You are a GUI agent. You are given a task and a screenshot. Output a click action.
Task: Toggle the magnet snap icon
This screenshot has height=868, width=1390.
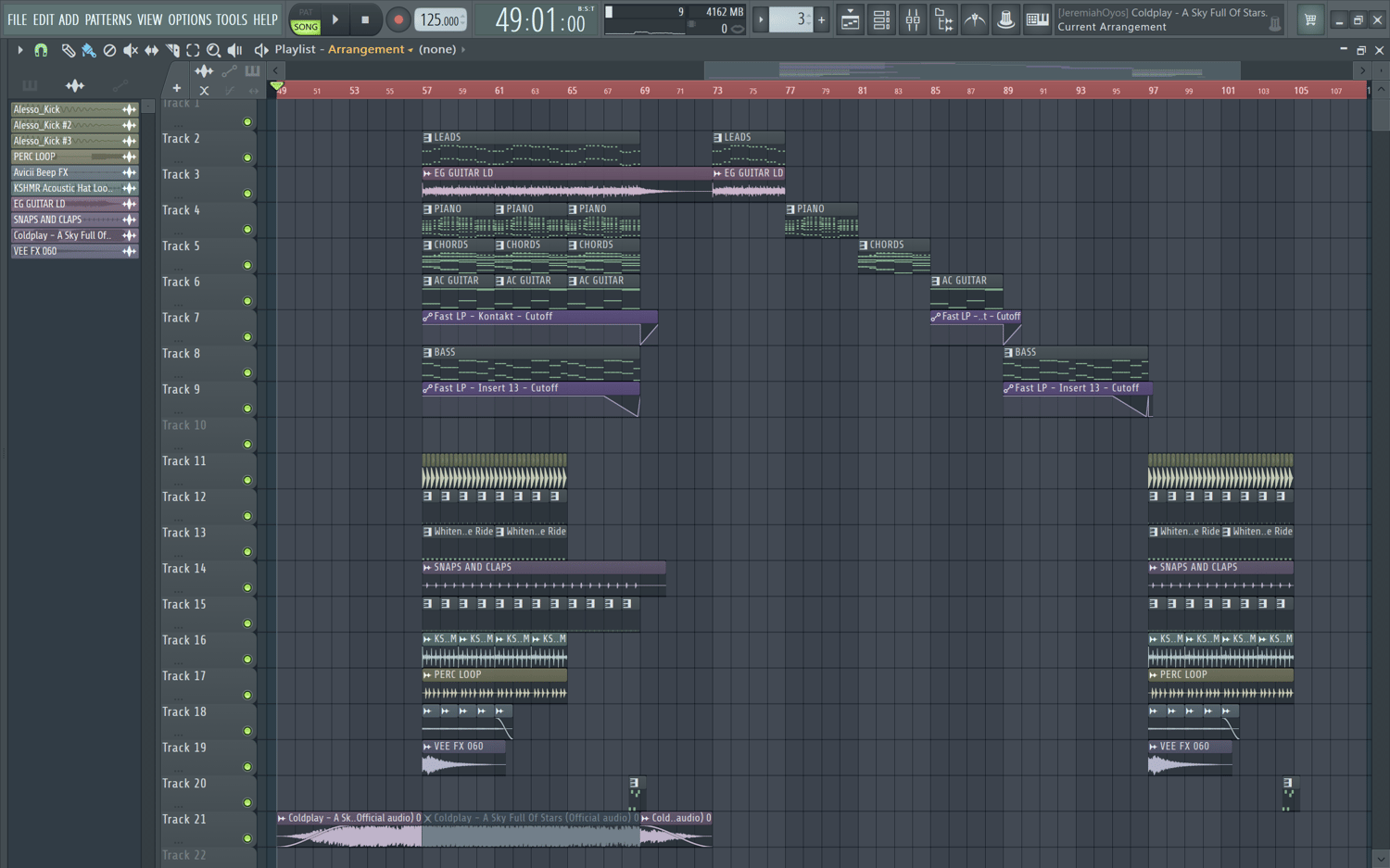pos(41,50)
